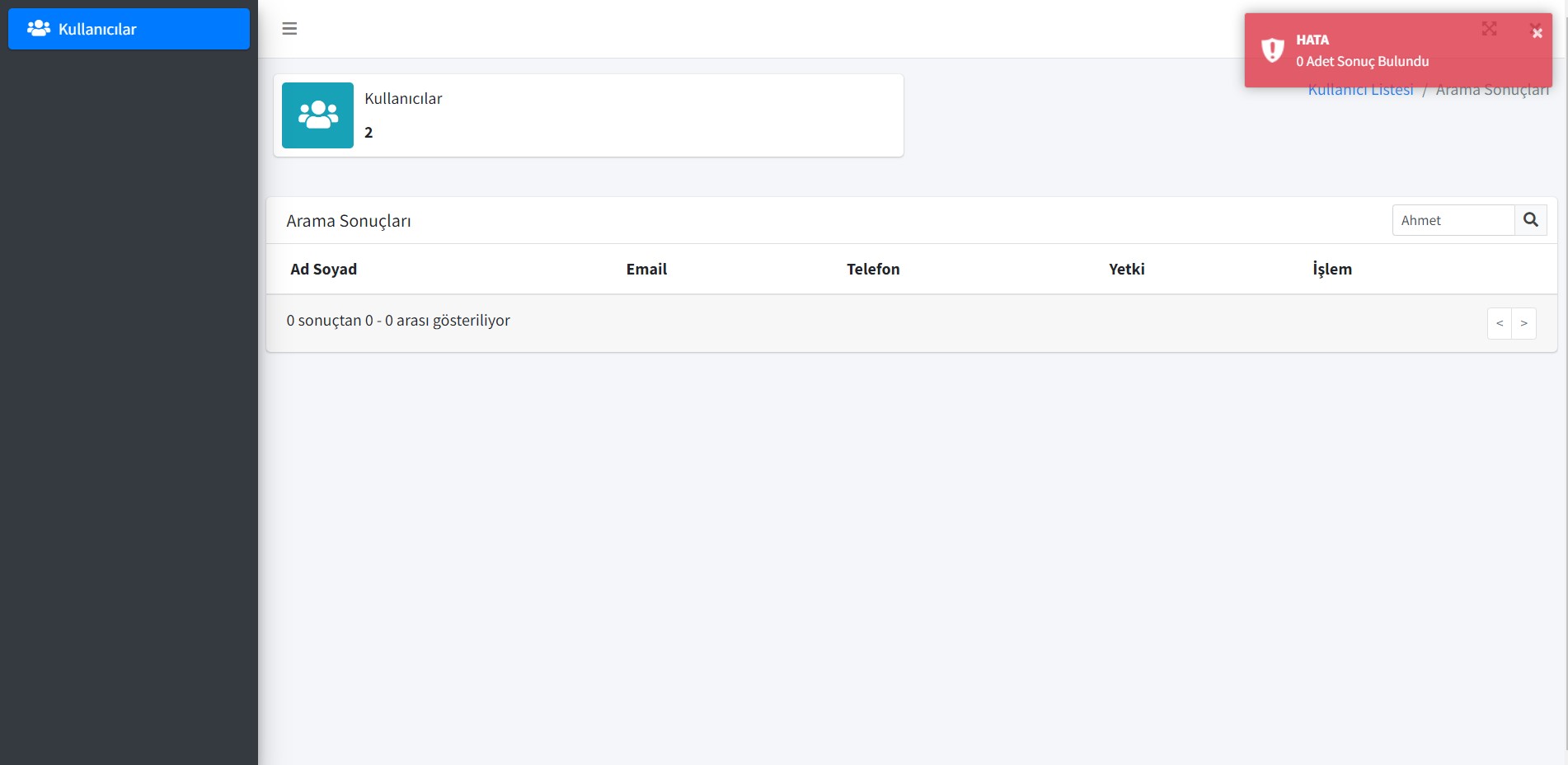The image size is (1568, 765).
Task: Click the Arama Sonuçları panel title
Action: (x=348, y=220)
